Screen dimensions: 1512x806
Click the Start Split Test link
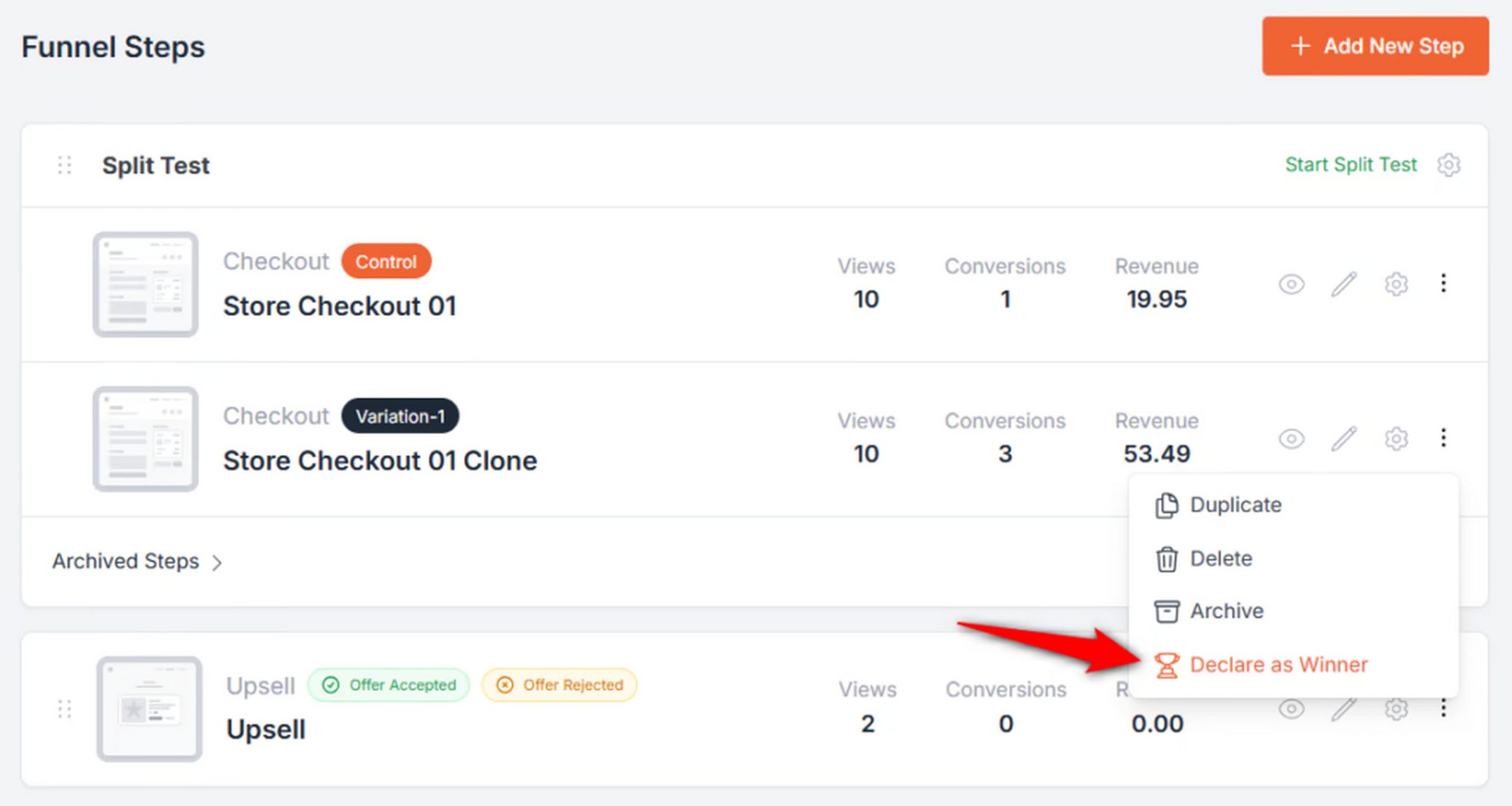pos(1351,165)
